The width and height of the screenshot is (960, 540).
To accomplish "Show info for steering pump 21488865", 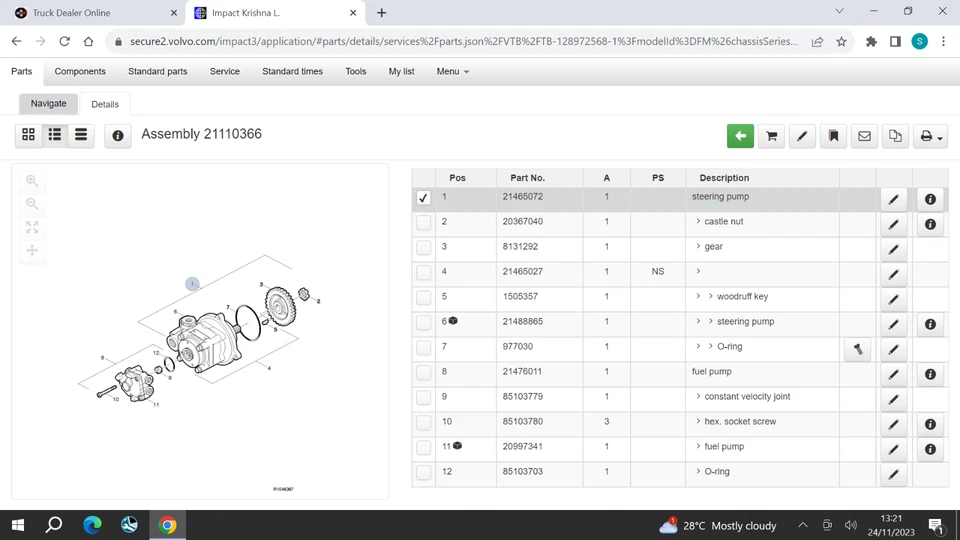I will coord(930,324).
